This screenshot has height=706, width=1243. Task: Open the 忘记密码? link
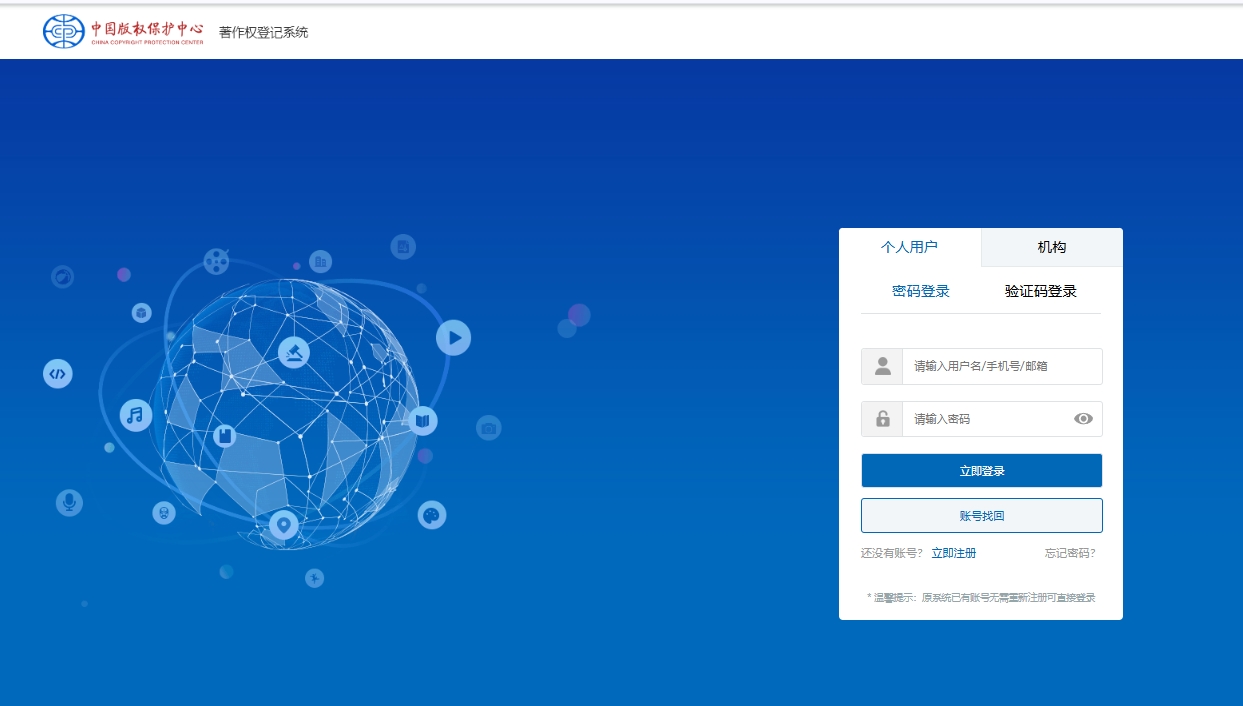click(1070, 553)
